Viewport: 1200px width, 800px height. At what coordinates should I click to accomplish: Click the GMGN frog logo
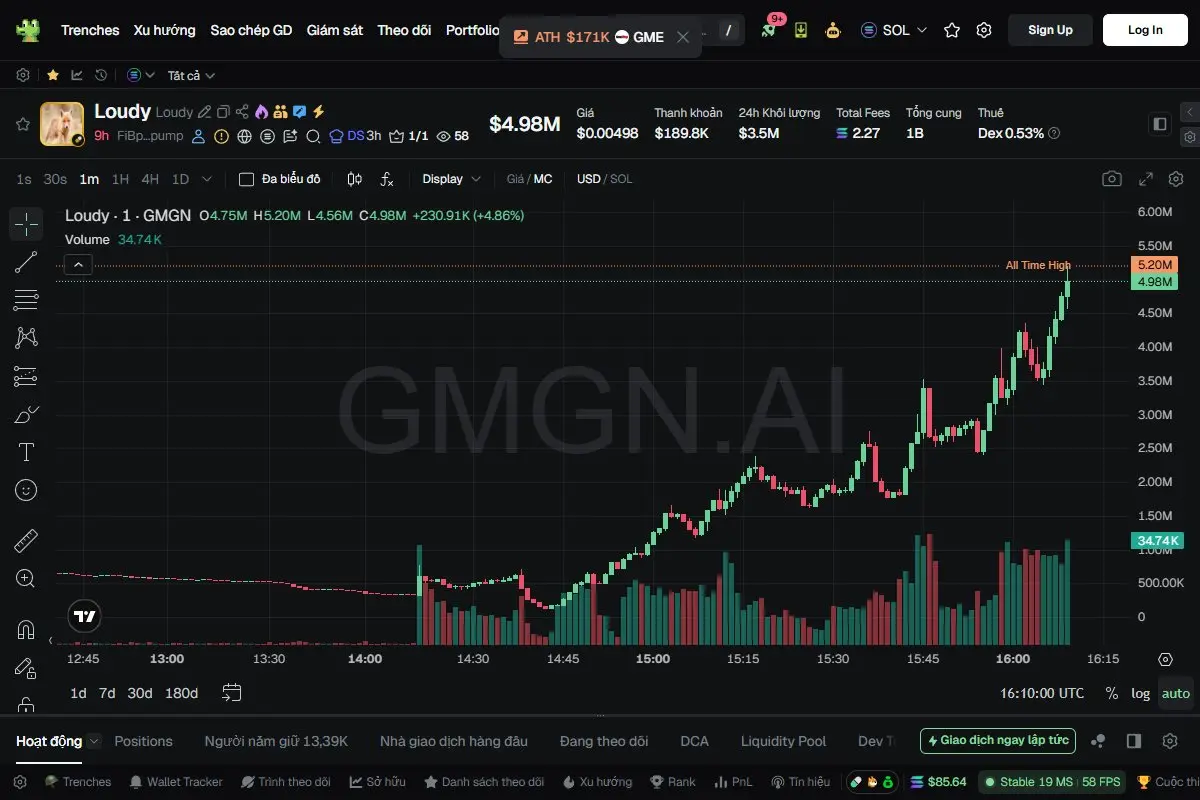click(27, 30)
